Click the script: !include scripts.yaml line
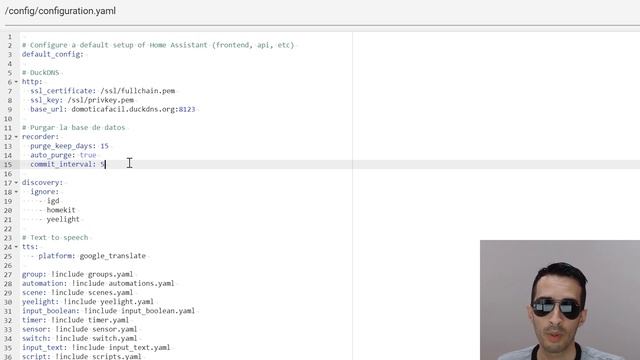The width and height of the screenshot is (640, 360). click(82, 356)
